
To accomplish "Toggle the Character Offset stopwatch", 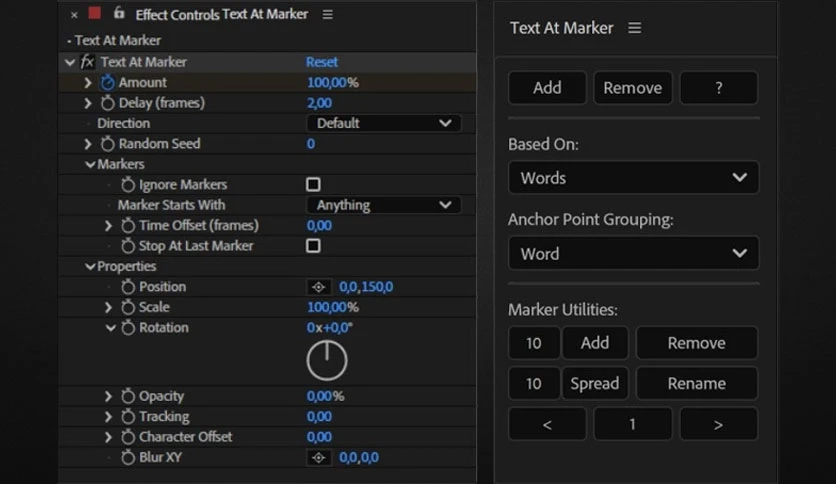I will pos(128,437).
